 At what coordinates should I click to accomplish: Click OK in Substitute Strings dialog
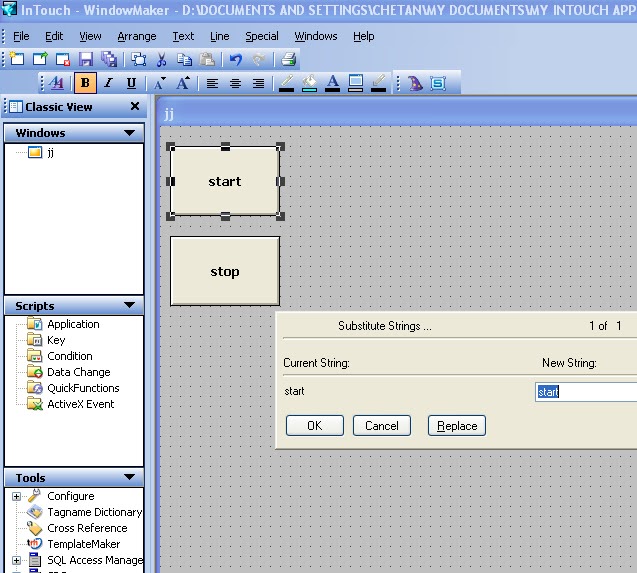(x=315, y=425)
